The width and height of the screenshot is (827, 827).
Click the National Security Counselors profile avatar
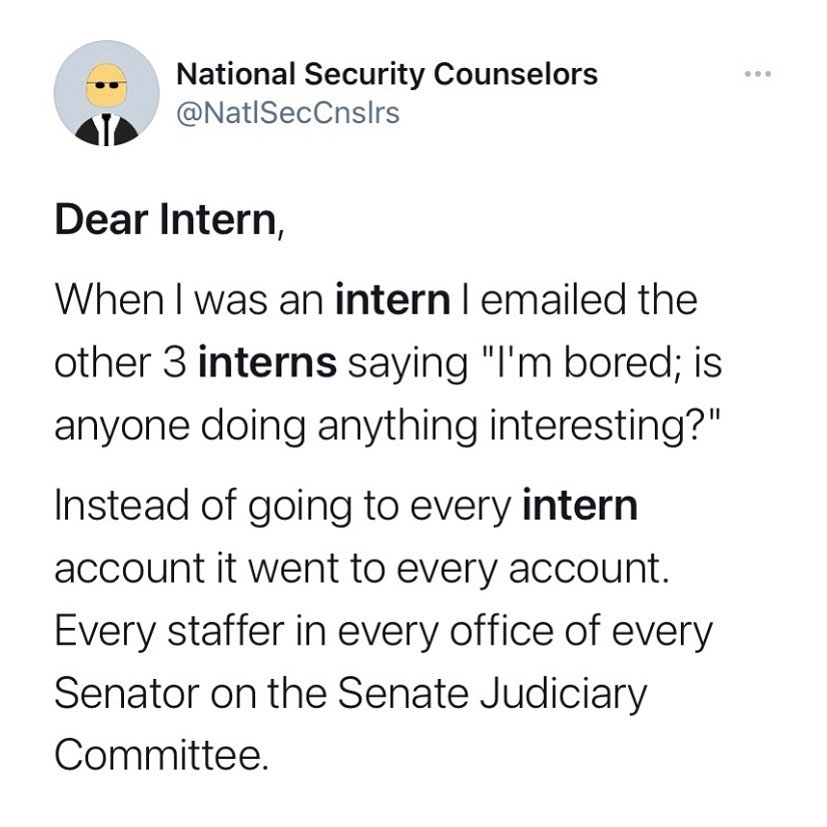[x=107, y=93]
